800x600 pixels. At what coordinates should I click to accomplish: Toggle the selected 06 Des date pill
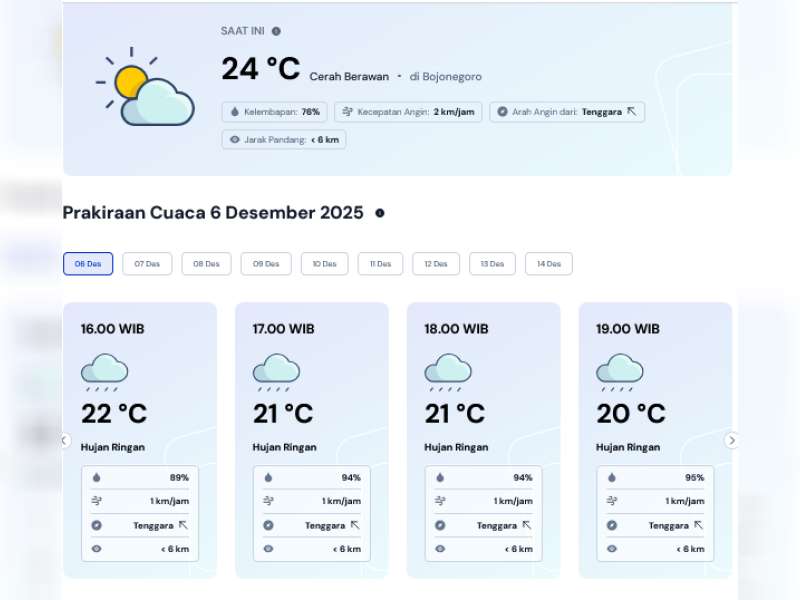88,264
